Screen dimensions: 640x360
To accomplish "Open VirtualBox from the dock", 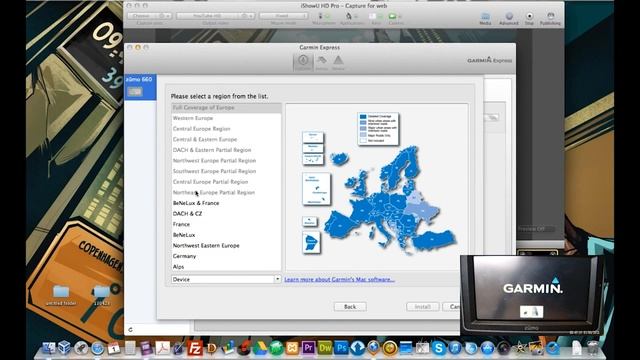I will (65, 348).
